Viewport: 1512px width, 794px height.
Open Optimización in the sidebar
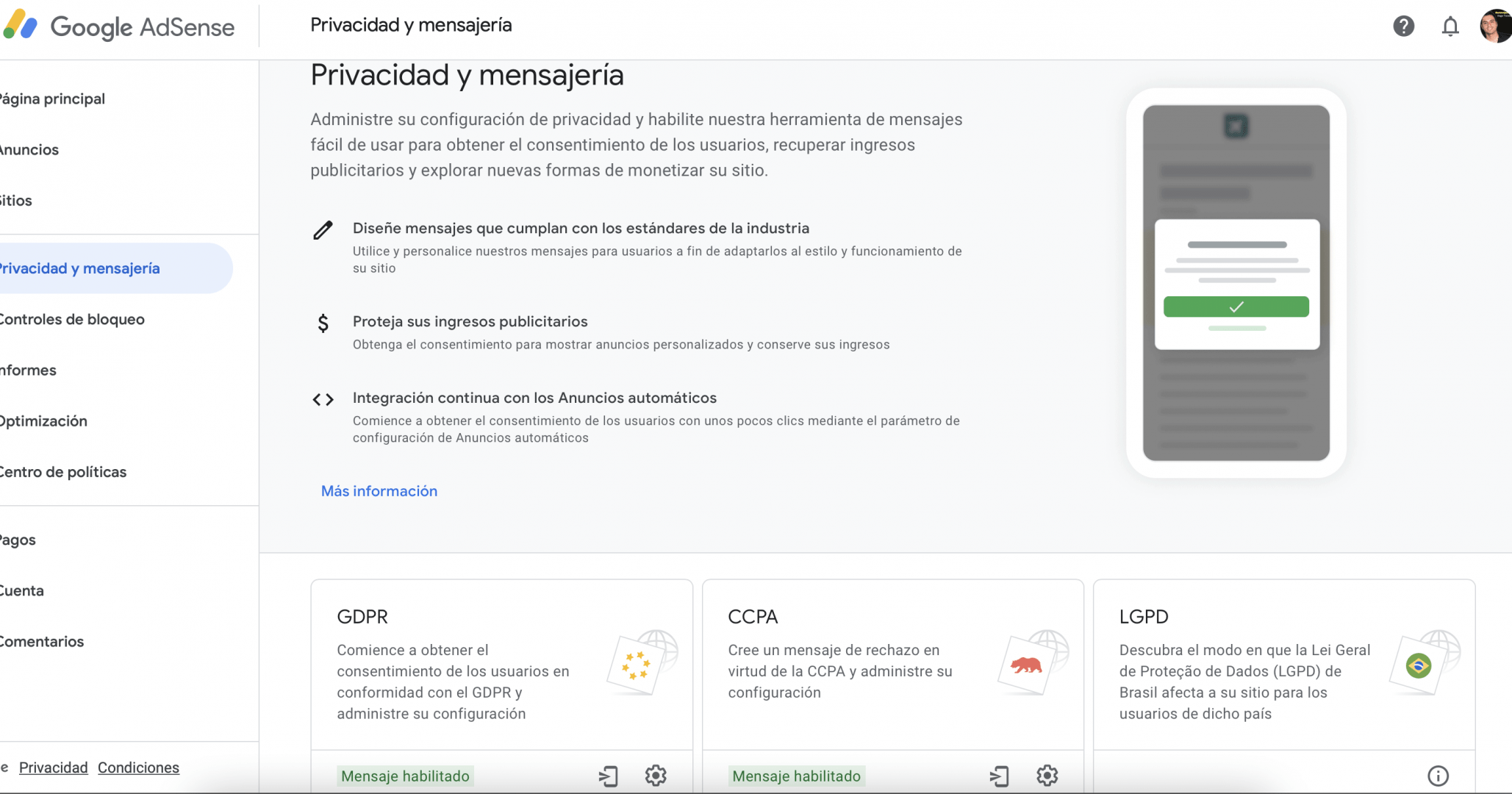coord(43,421)
